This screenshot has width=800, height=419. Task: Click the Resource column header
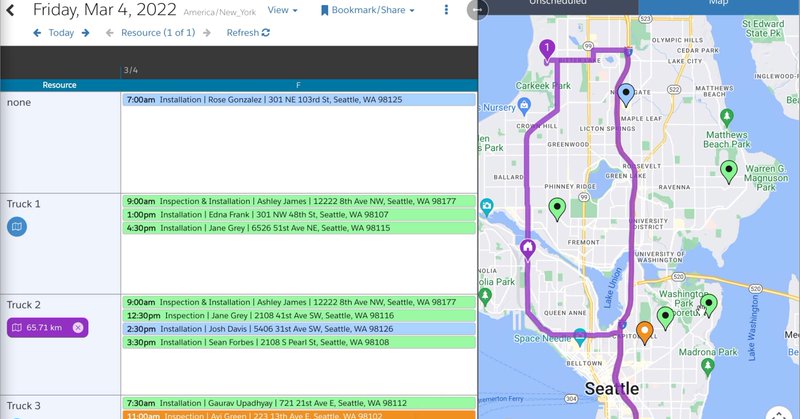[x=60, y=85]
